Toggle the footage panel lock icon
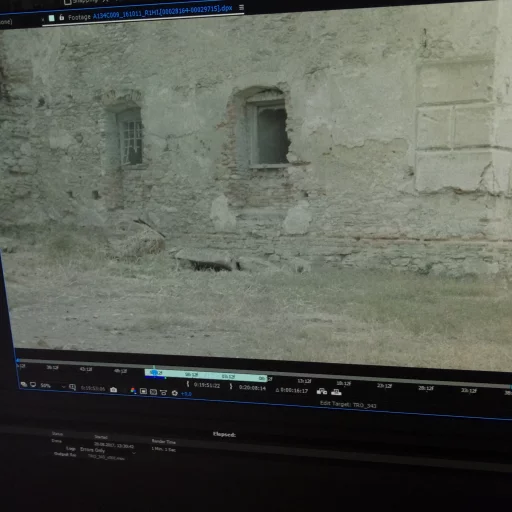The image size is (512, 512). pos(62,17)
